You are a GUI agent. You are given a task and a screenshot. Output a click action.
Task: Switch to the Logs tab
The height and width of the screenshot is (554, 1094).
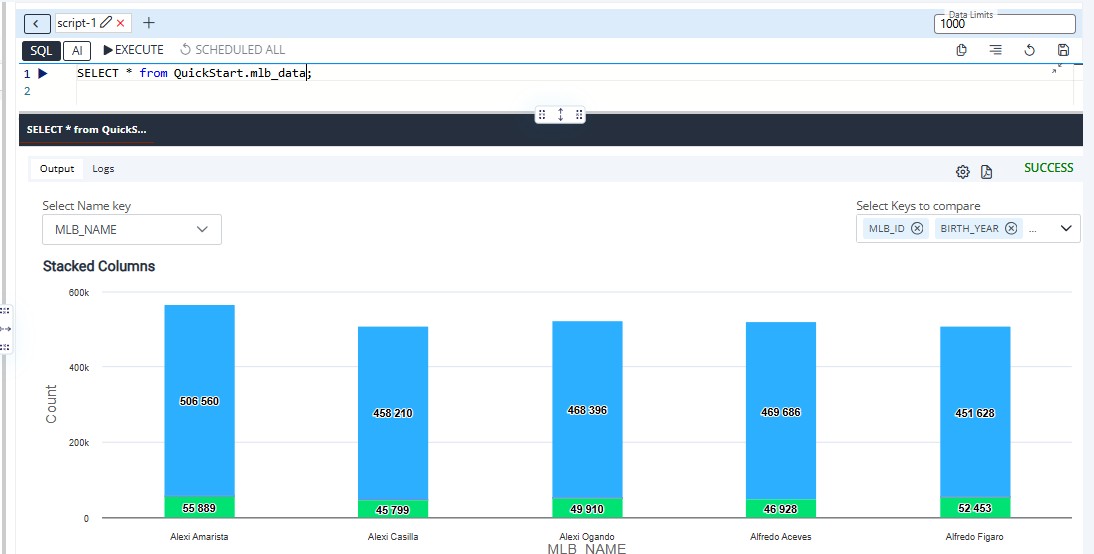click(103, 169)
